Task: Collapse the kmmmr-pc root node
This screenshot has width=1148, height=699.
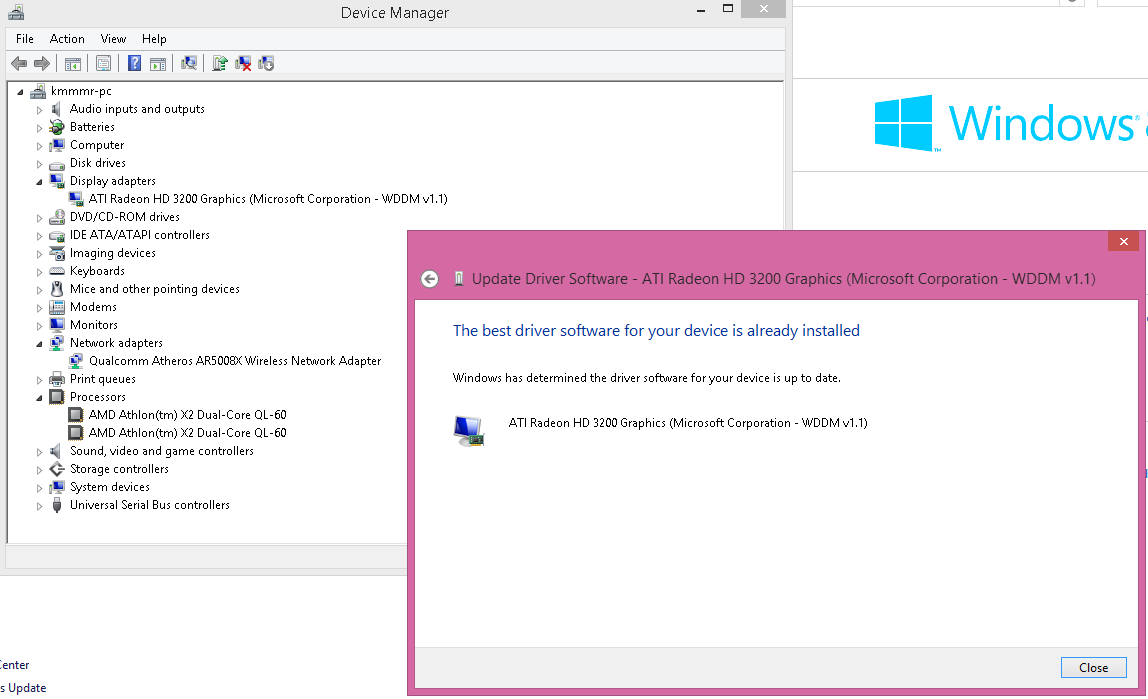Action: pyautogui.click(x=20, y=91)
